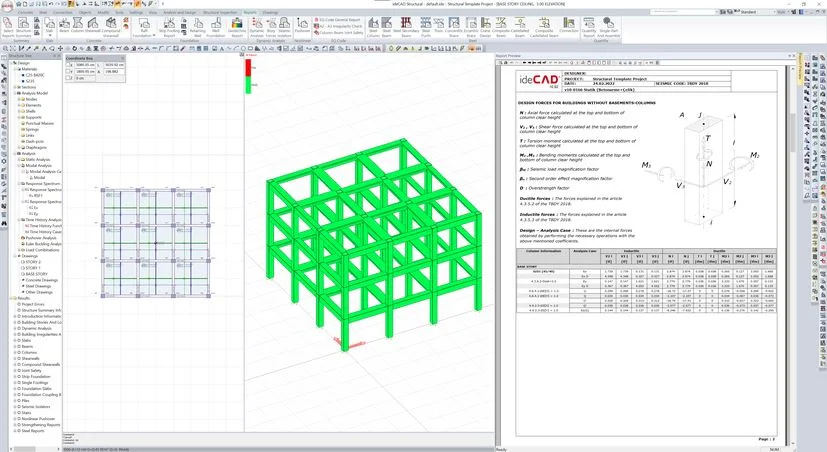Open the Strip Footing Report
The width and height of the screenshot is (827, 452).
coord(169,26)
